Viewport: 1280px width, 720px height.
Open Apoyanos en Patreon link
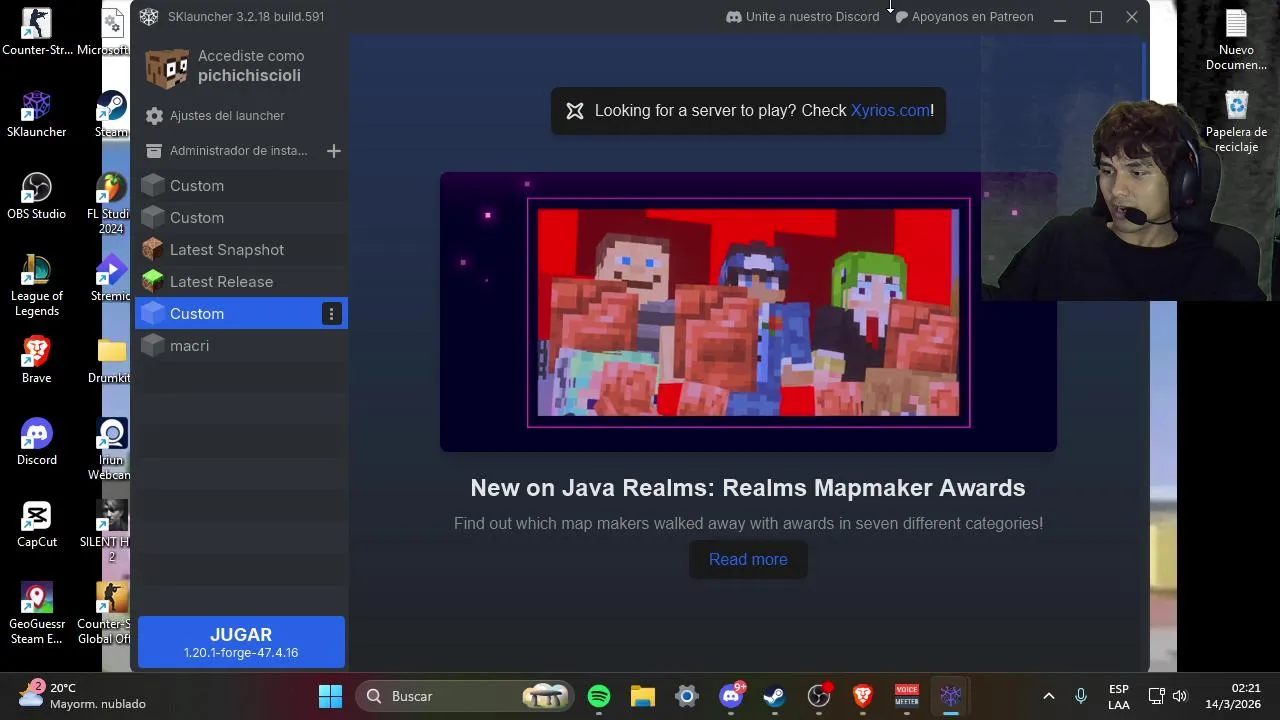tap(964, 17)
